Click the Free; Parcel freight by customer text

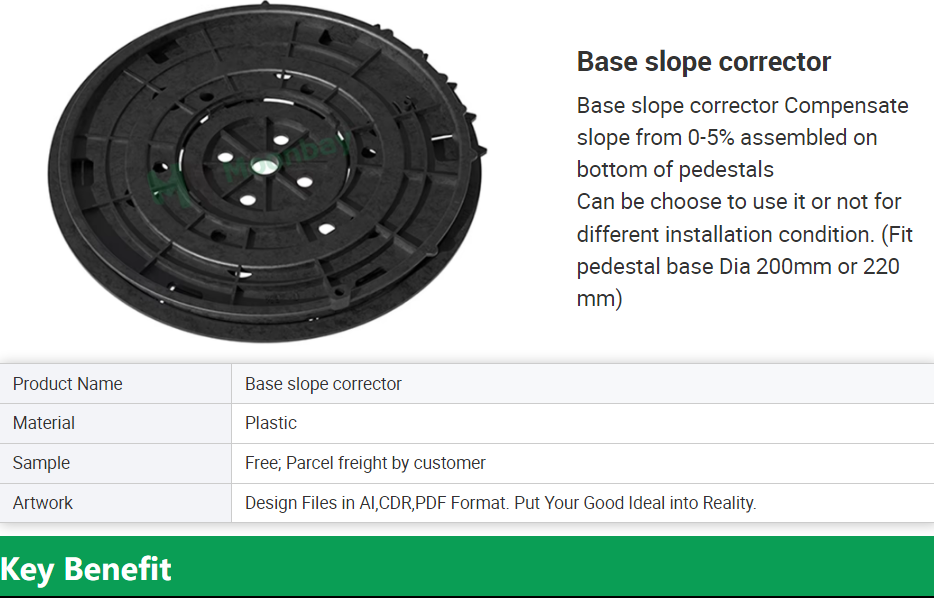[365, 463]
